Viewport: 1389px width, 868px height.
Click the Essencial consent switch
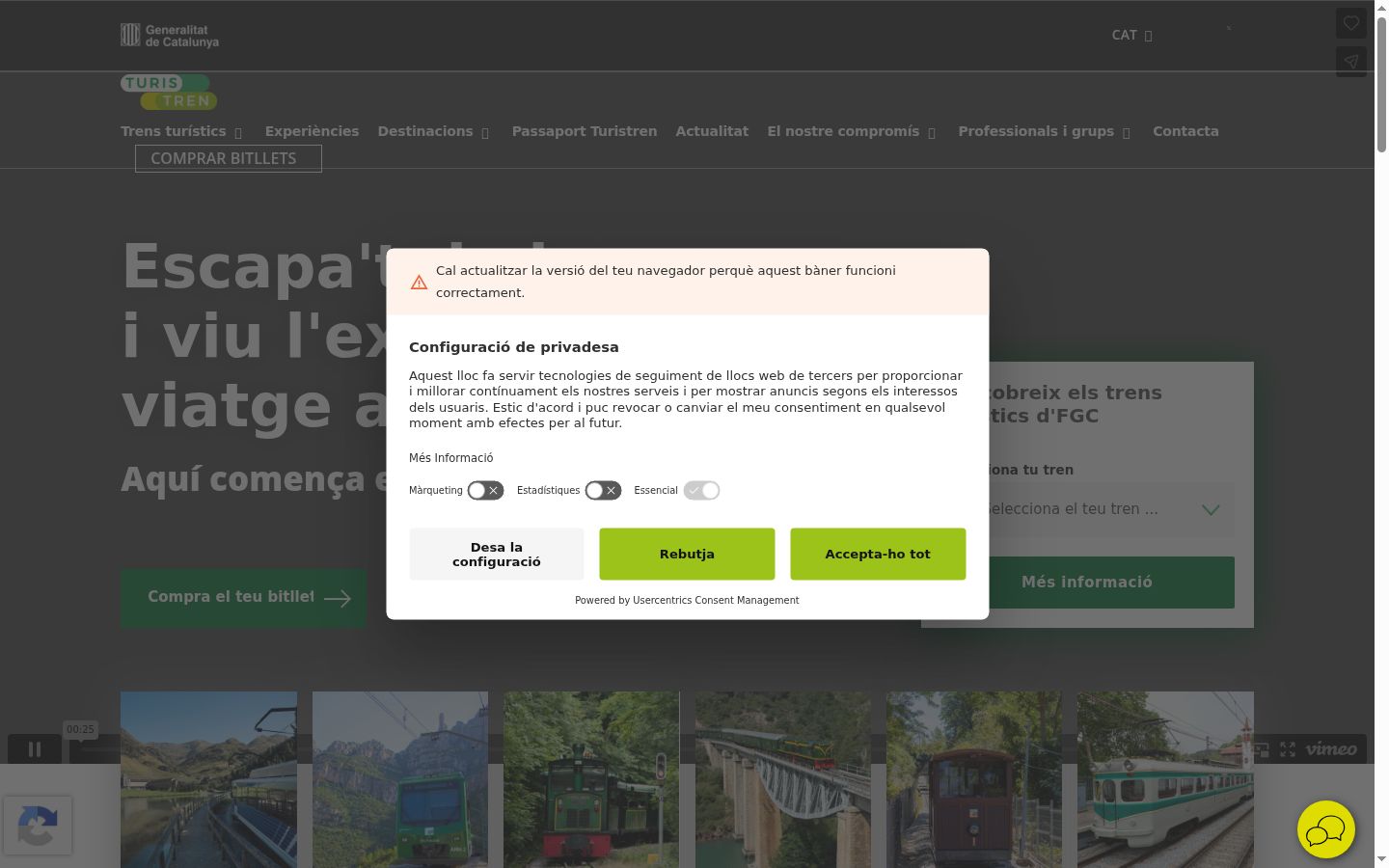tap(702, 491)
